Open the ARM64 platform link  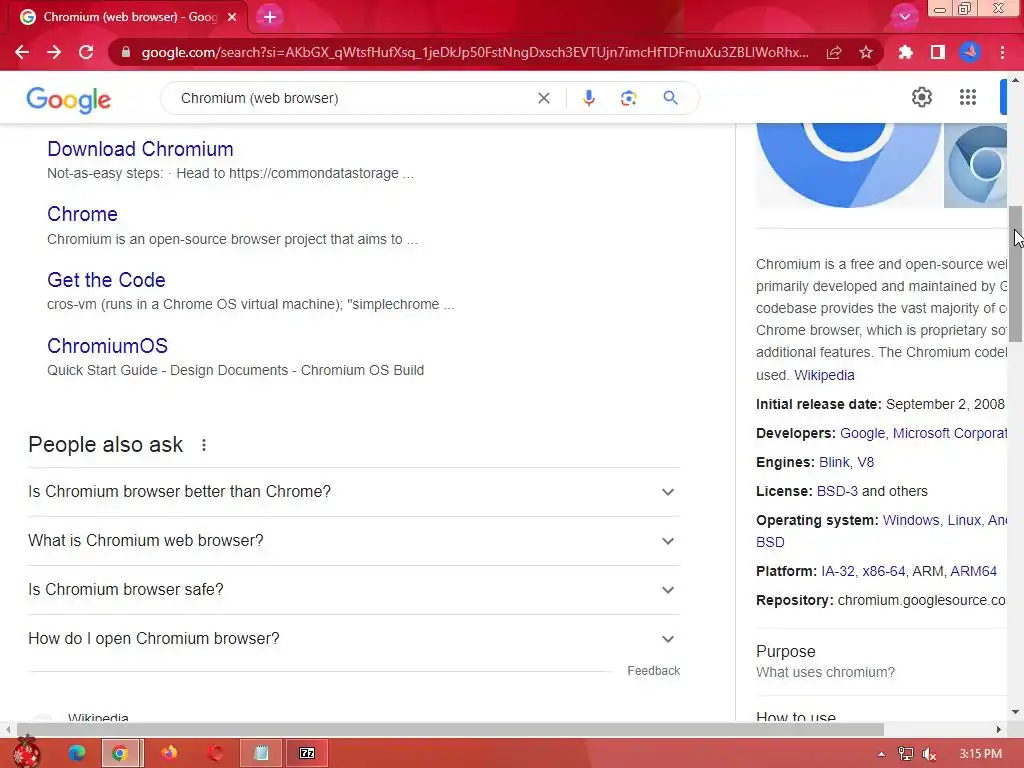tap(973, 571)
